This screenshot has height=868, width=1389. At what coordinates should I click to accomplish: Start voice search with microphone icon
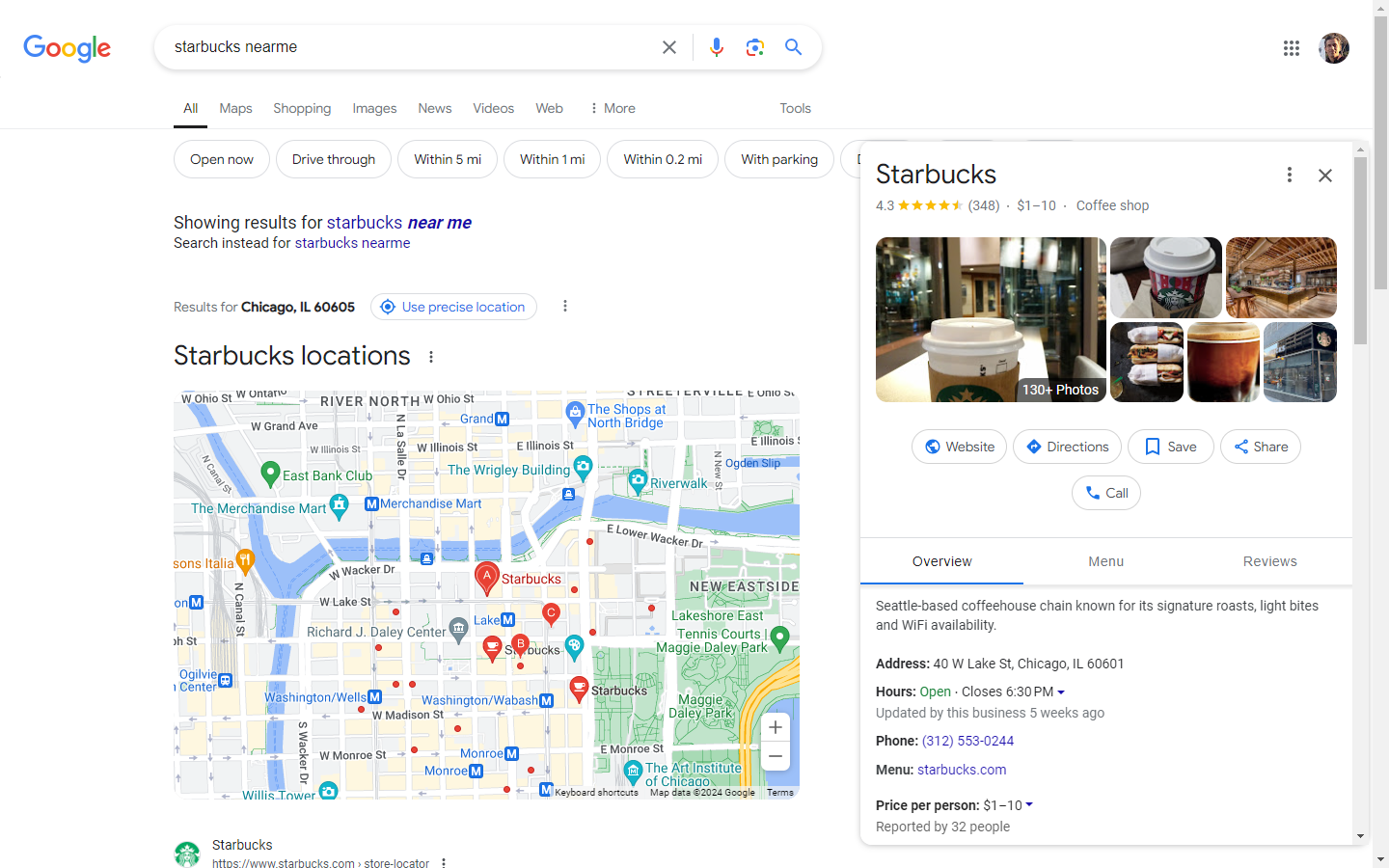(x=716, y=47)
